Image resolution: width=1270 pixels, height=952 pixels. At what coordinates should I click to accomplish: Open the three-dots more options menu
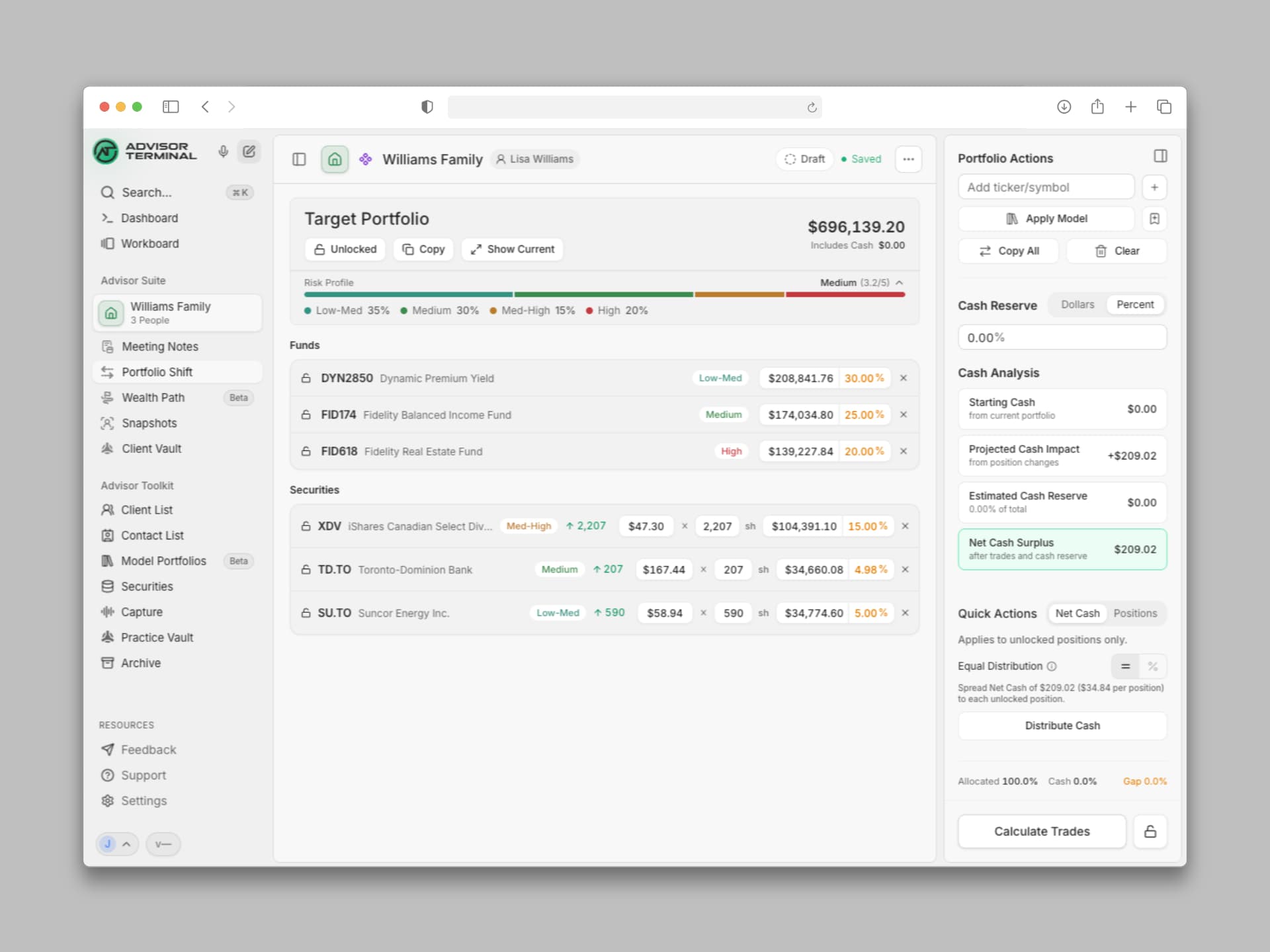tap(908, 159)
